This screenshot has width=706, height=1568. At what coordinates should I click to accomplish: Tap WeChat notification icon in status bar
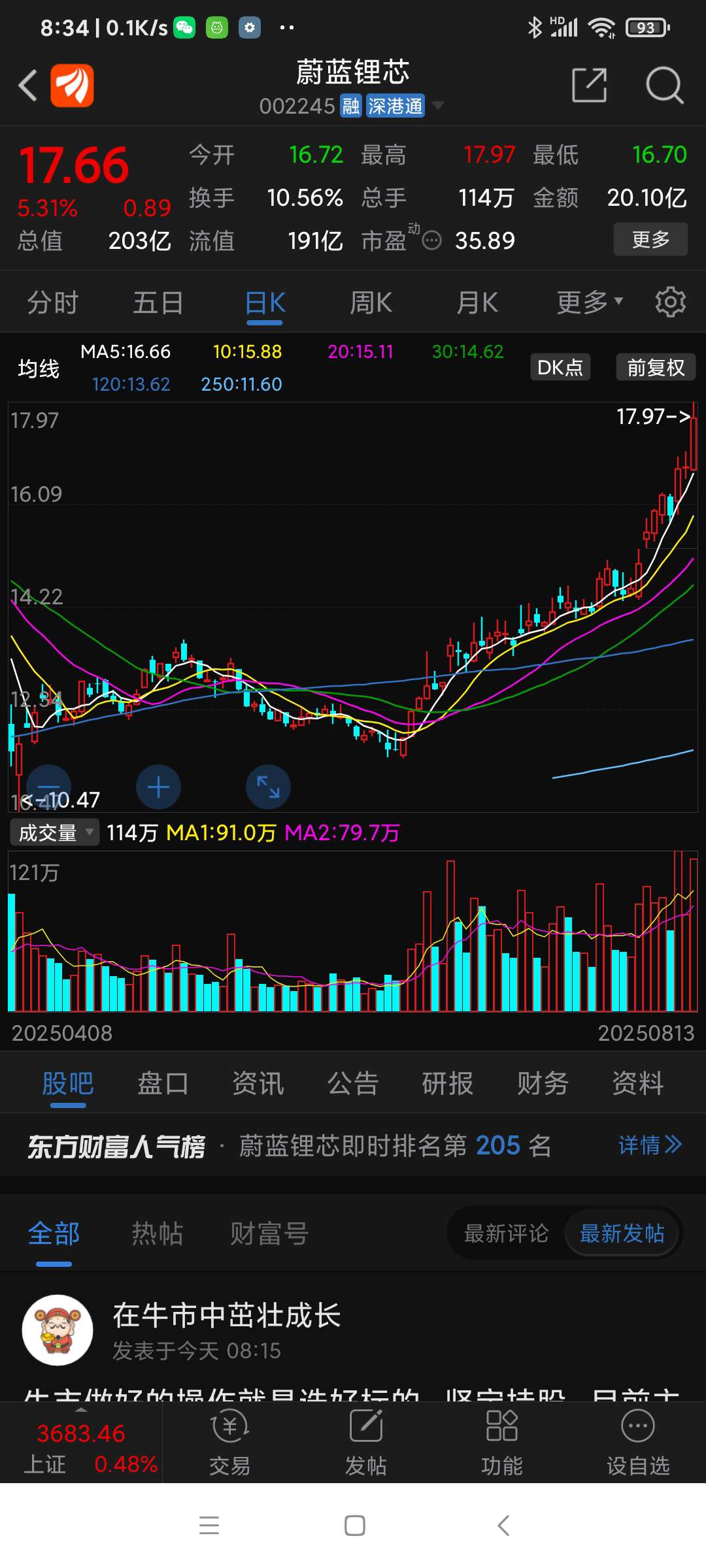pyautogui.click(x=184, y=27)
